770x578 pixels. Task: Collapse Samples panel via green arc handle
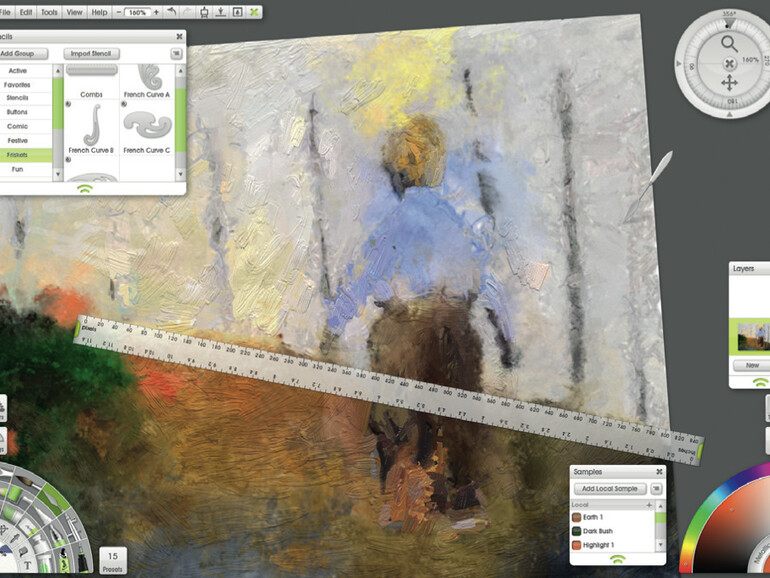click(x=618, y=559)
